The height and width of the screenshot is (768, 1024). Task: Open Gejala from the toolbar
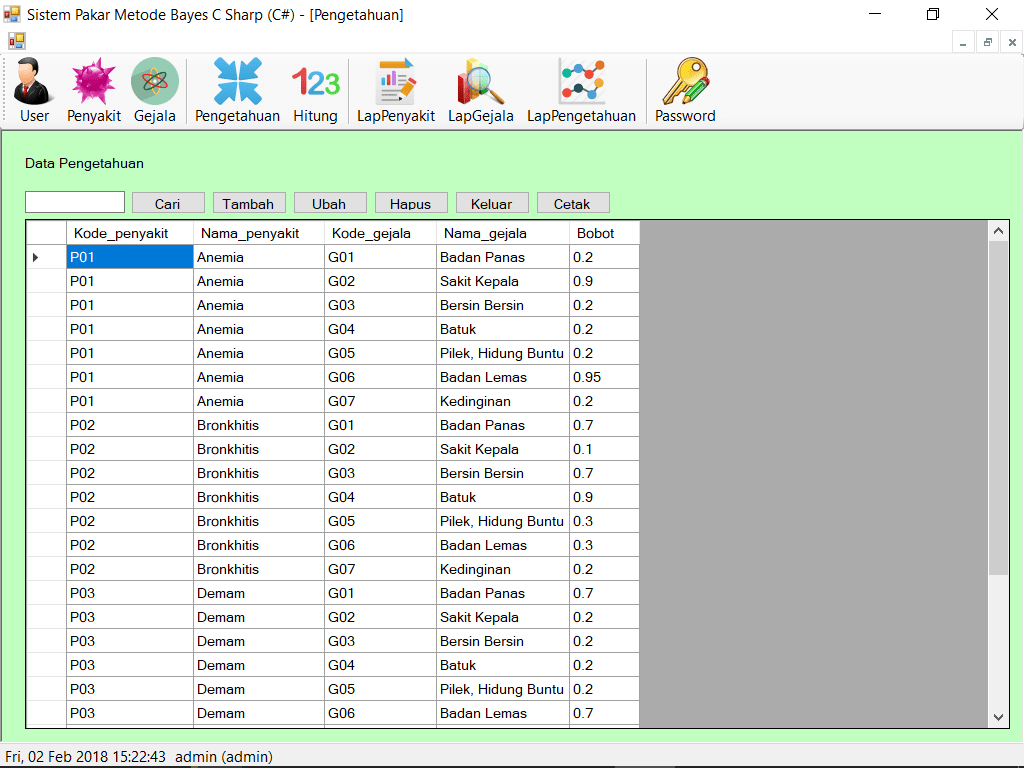155,83
